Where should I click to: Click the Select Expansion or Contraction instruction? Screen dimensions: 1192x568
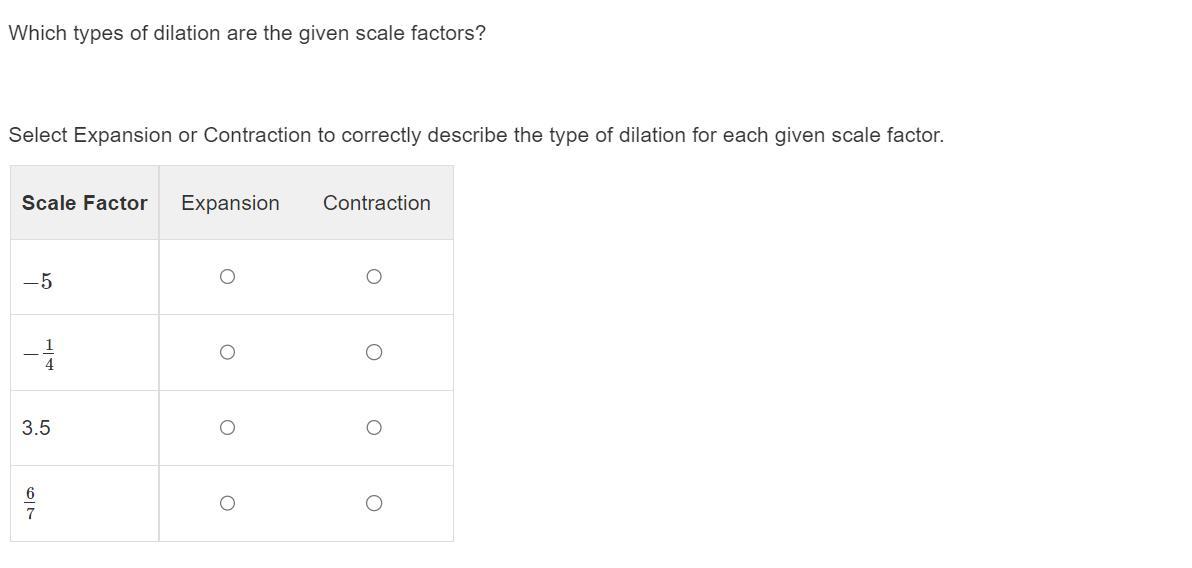point(475,135)
